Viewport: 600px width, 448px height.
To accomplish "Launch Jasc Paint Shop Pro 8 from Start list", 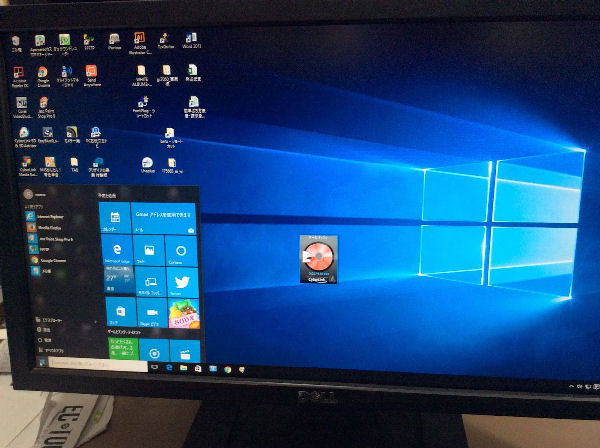I will point(52,238).
